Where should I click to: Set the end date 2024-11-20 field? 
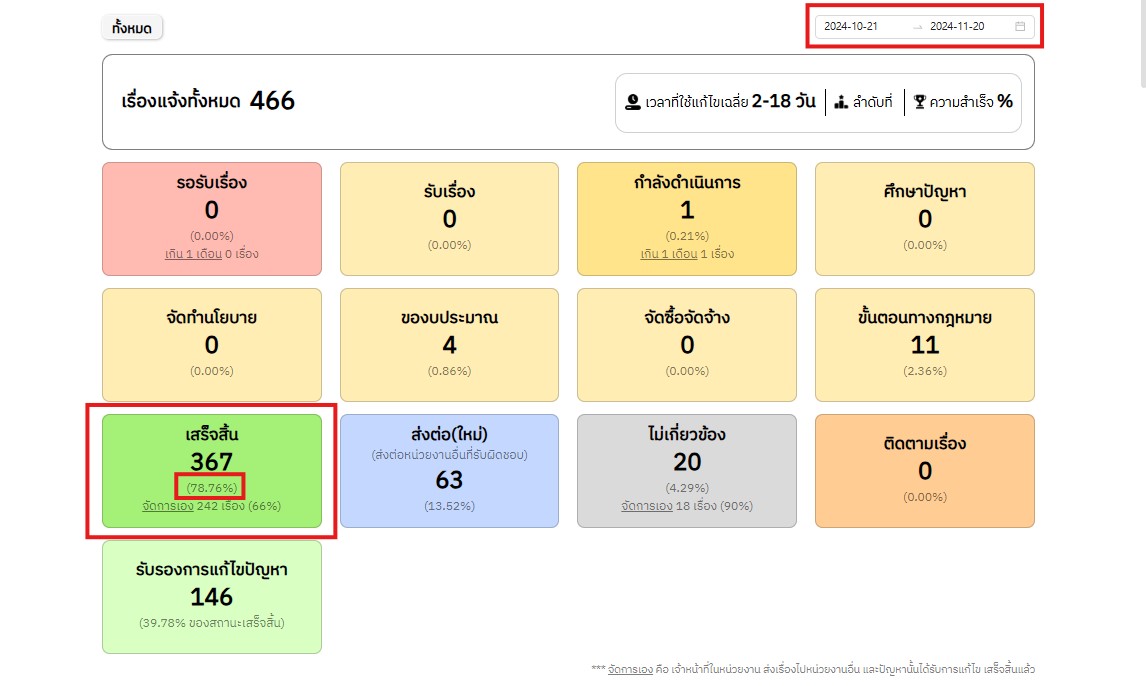click(957, 26)
